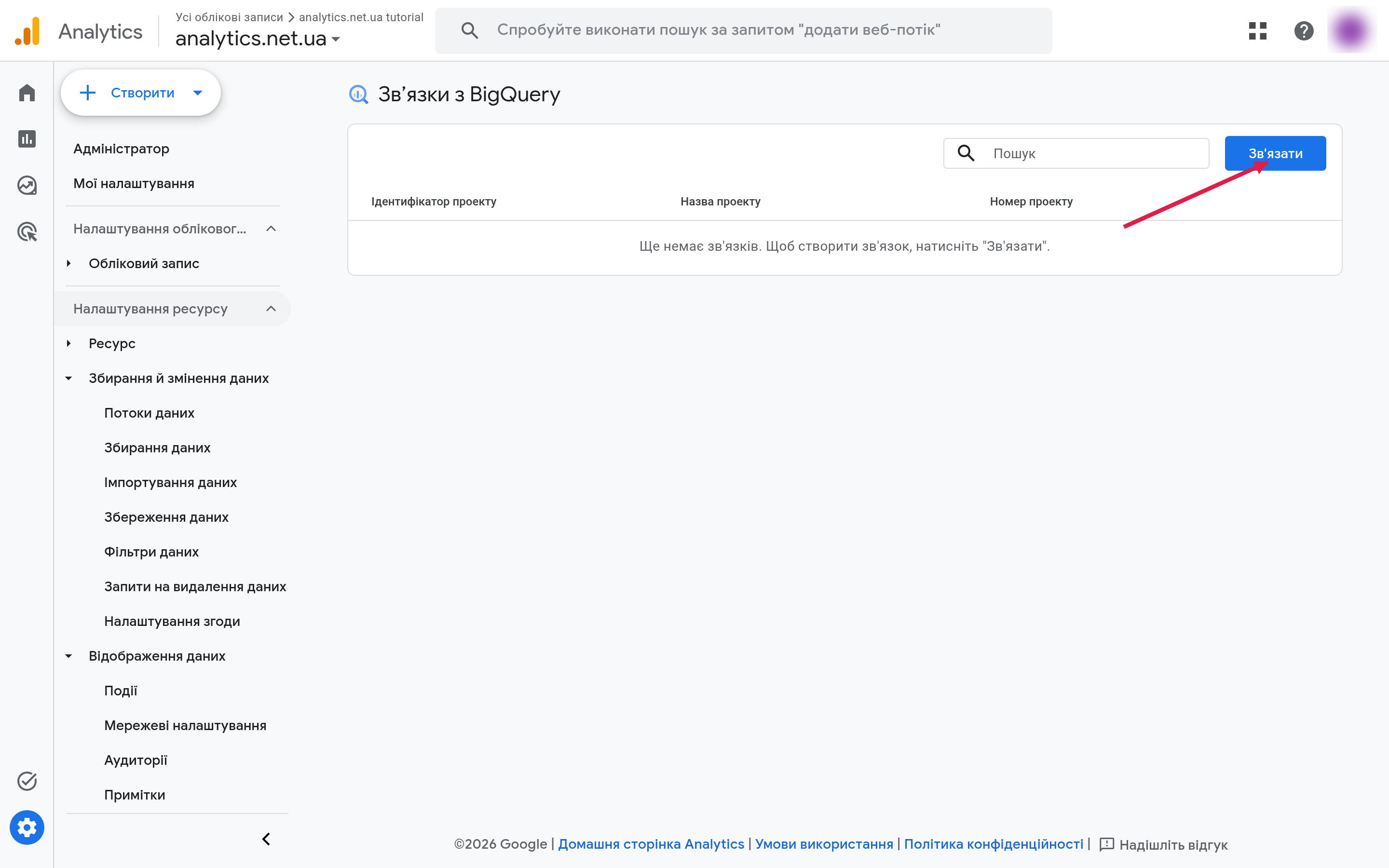Open Мережеві налаштування
Screen dimensions: 1389x868
(x=185, y=726)
